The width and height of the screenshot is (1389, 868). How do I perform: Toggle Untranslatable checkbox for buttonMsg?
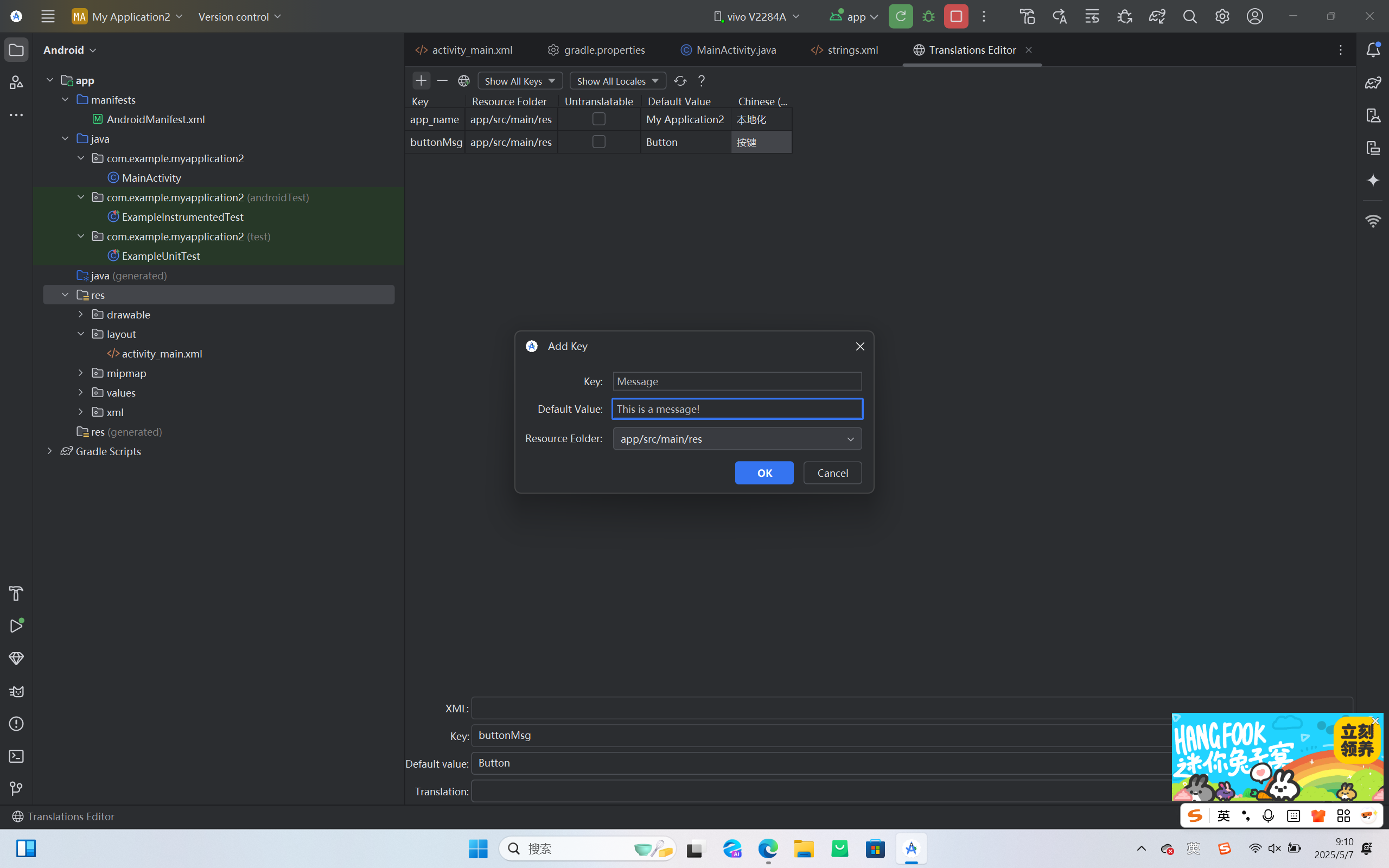click(x=598, y=142)
